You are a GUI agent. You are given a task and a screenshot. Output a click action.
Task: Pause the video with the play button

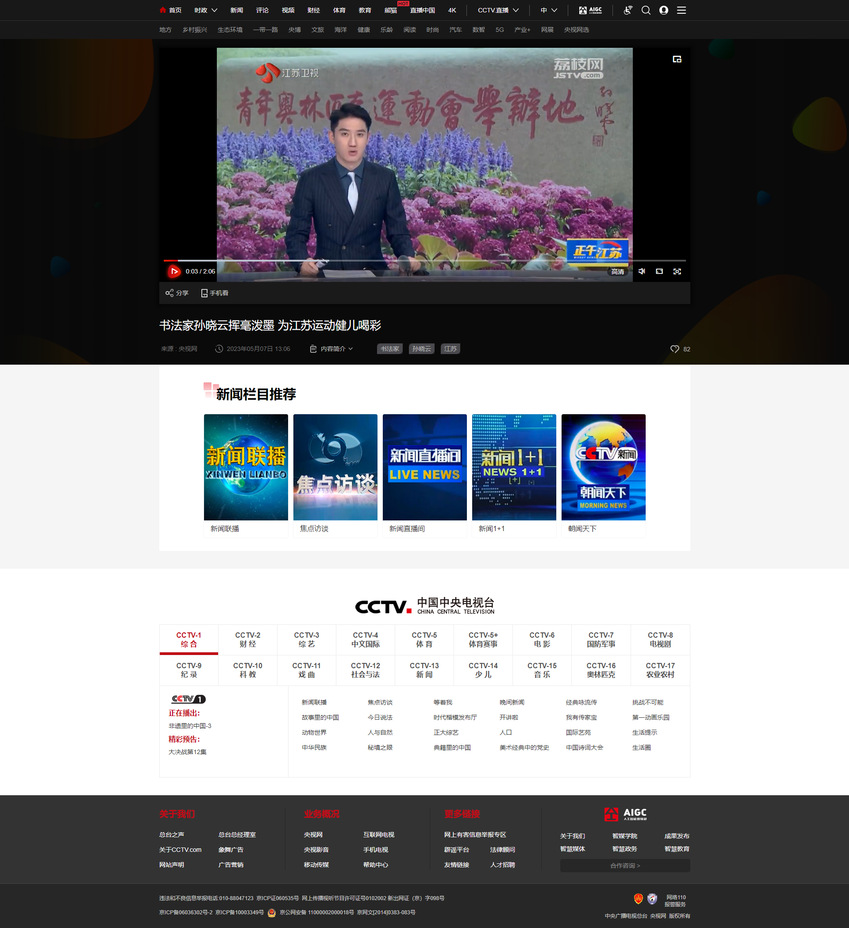(x=173, y=271)
